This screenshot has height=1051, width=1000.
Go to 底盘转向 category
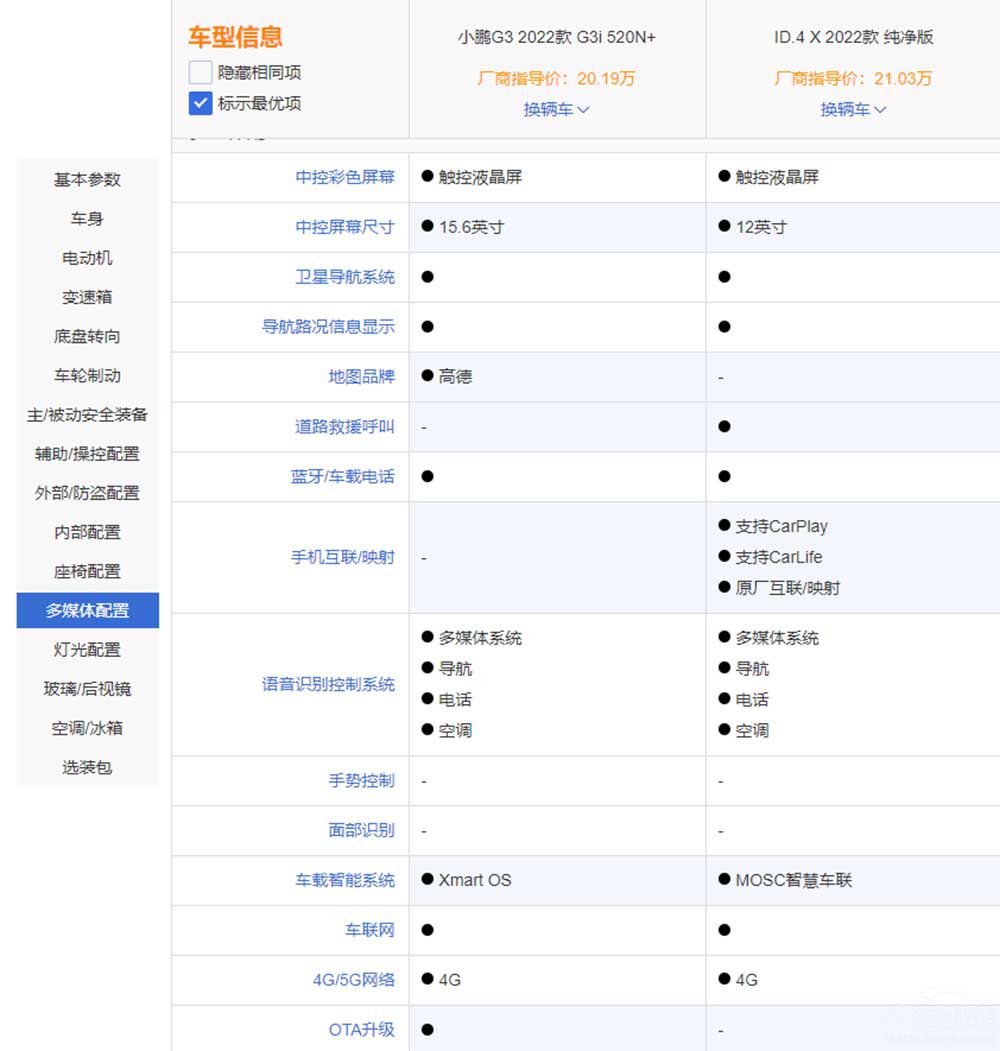87,336
